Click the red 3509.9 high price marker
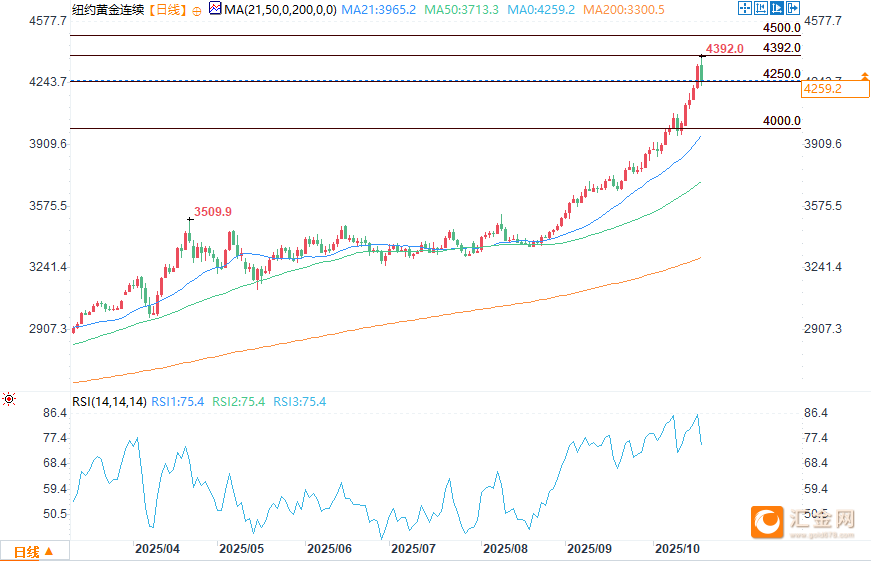 (x=213, y=212)
